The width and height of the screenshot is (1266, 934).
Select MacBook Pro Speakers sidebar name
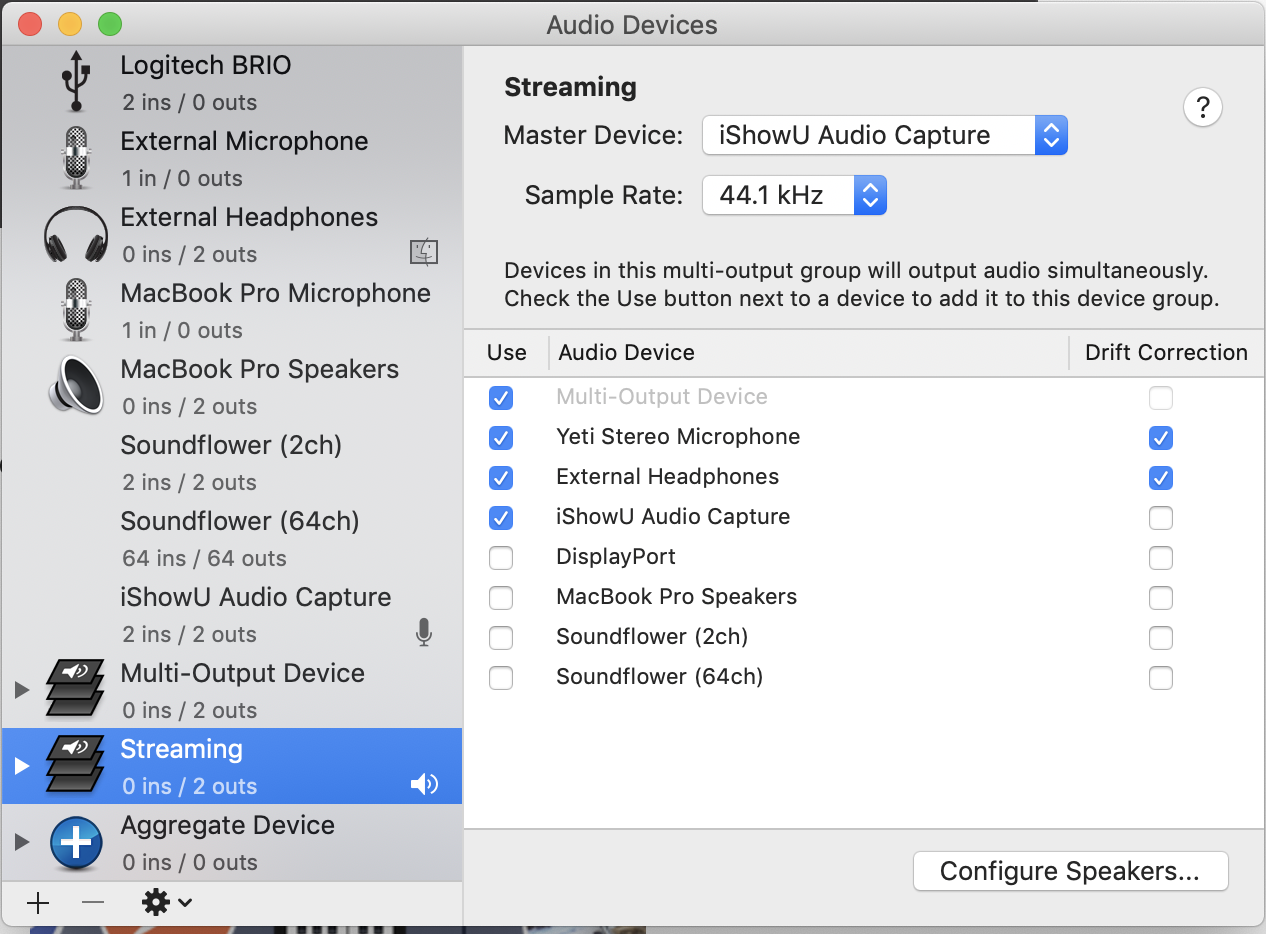(x=259, y=370)
